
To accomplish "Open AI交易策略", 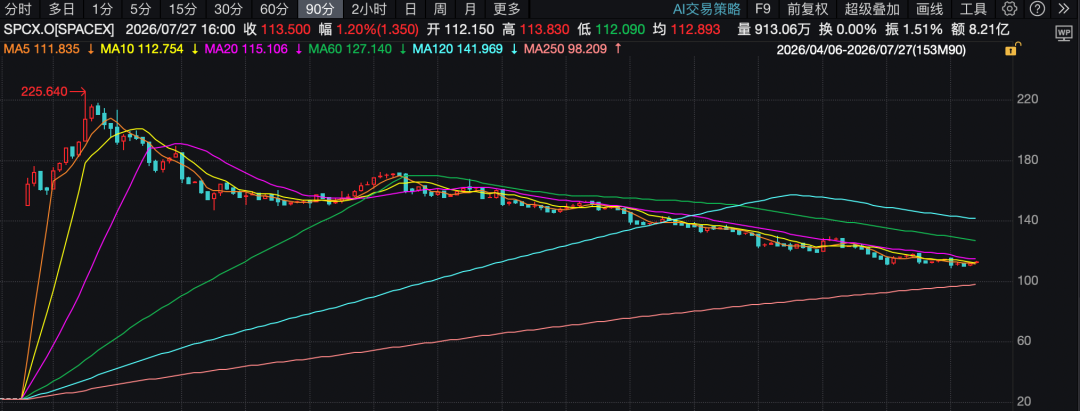I will pyautogui.click(x=707, y=9).
